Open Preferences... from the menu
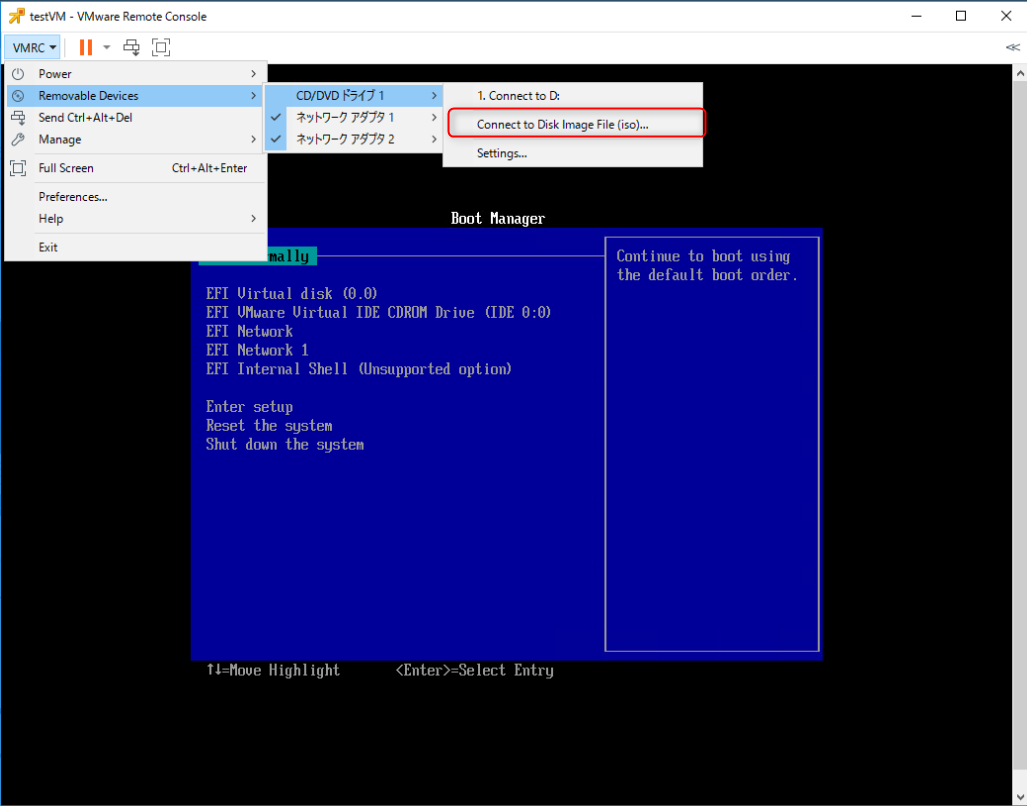 point(136,197)
